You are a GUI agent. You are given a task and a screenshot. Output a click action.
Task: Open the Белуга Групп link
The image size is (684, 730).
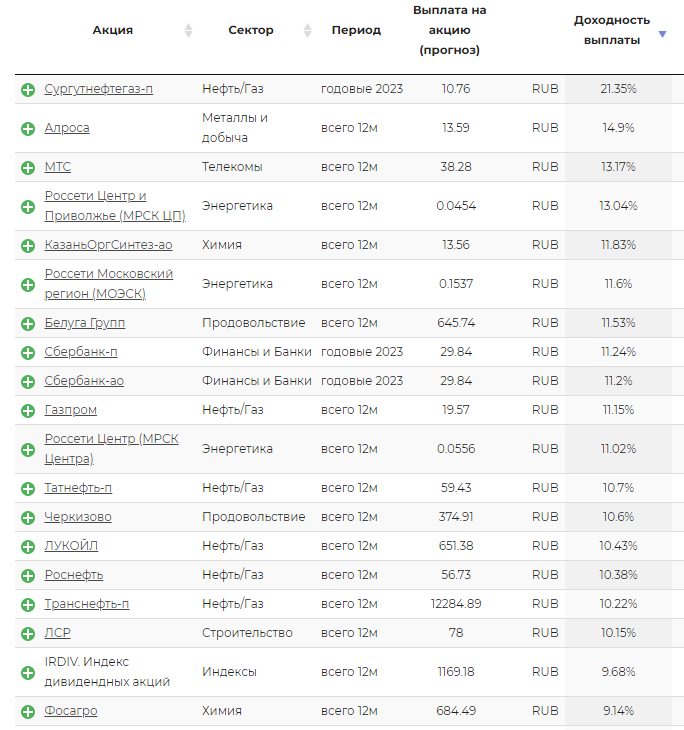85,323
